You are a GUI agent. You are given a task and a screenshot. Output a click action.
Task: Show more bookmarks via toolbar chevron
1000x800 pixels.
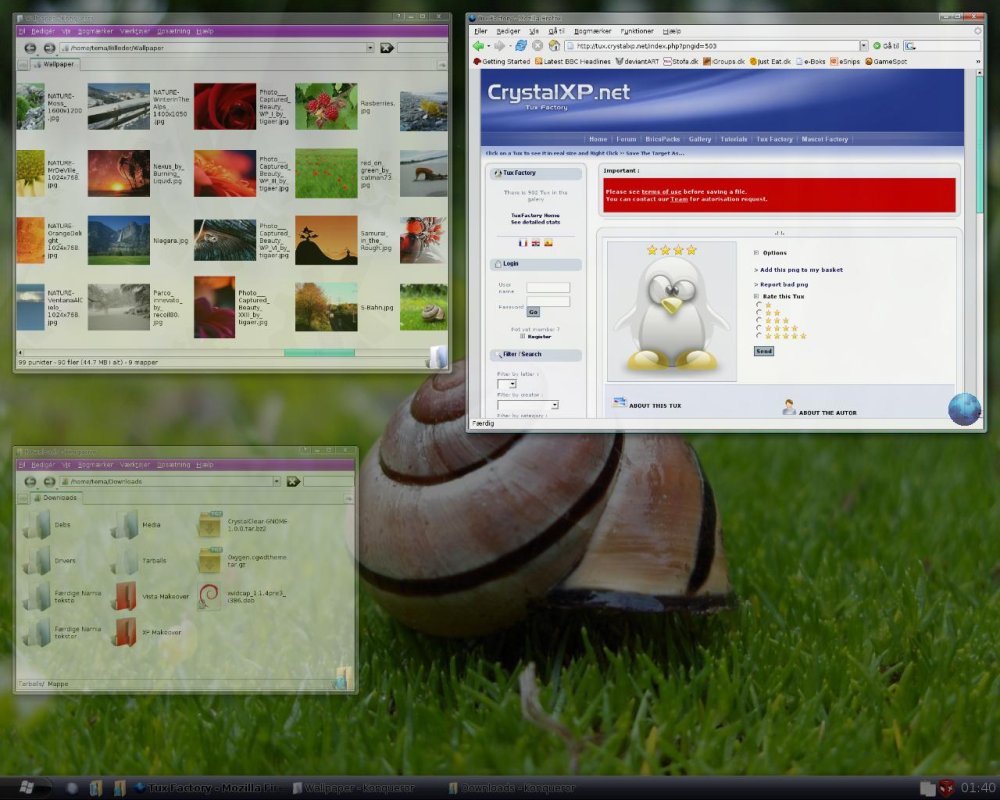point(978,62)
